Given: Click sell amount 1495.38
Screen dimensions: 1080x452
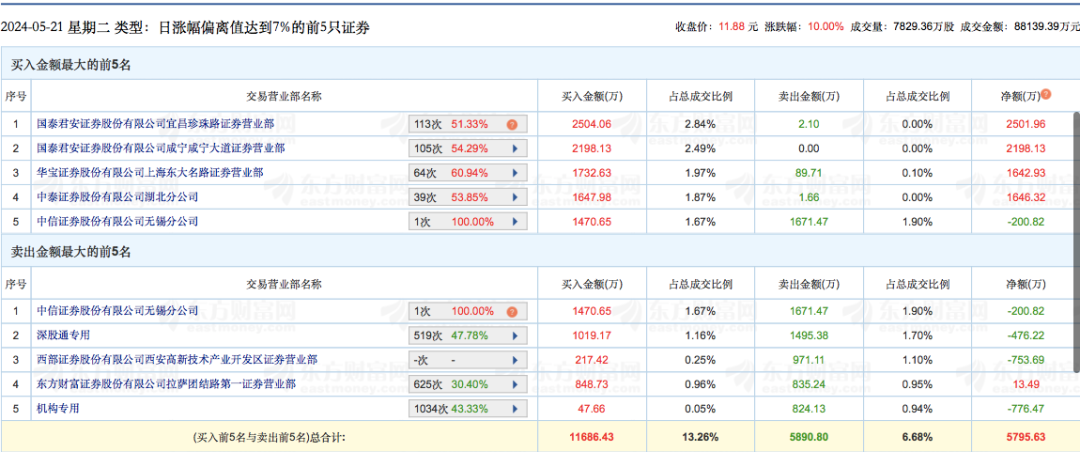Looking at the screenshot, I should [x=809, y=336].
